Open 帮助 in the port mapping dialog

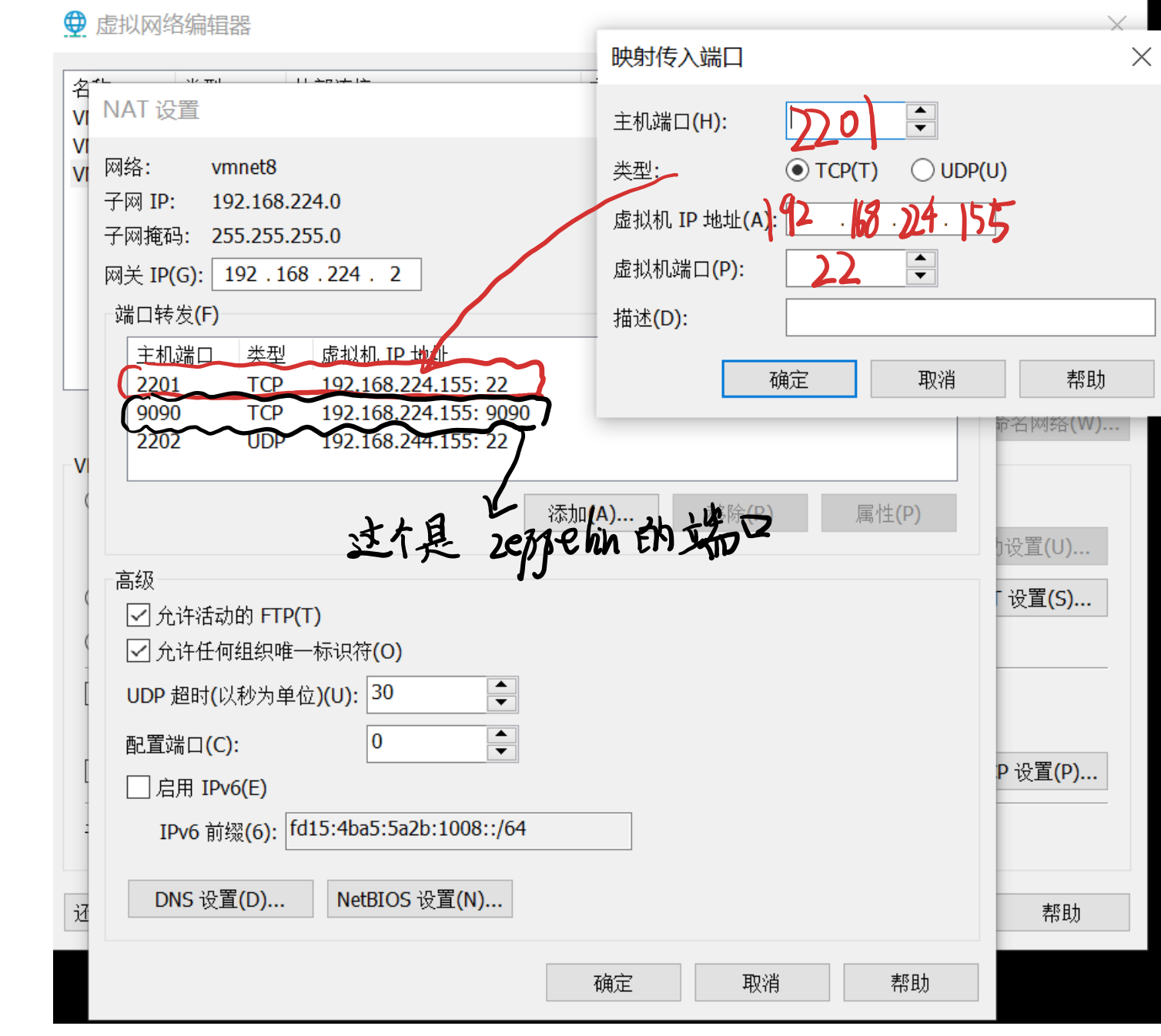(x=1086, y=379)
